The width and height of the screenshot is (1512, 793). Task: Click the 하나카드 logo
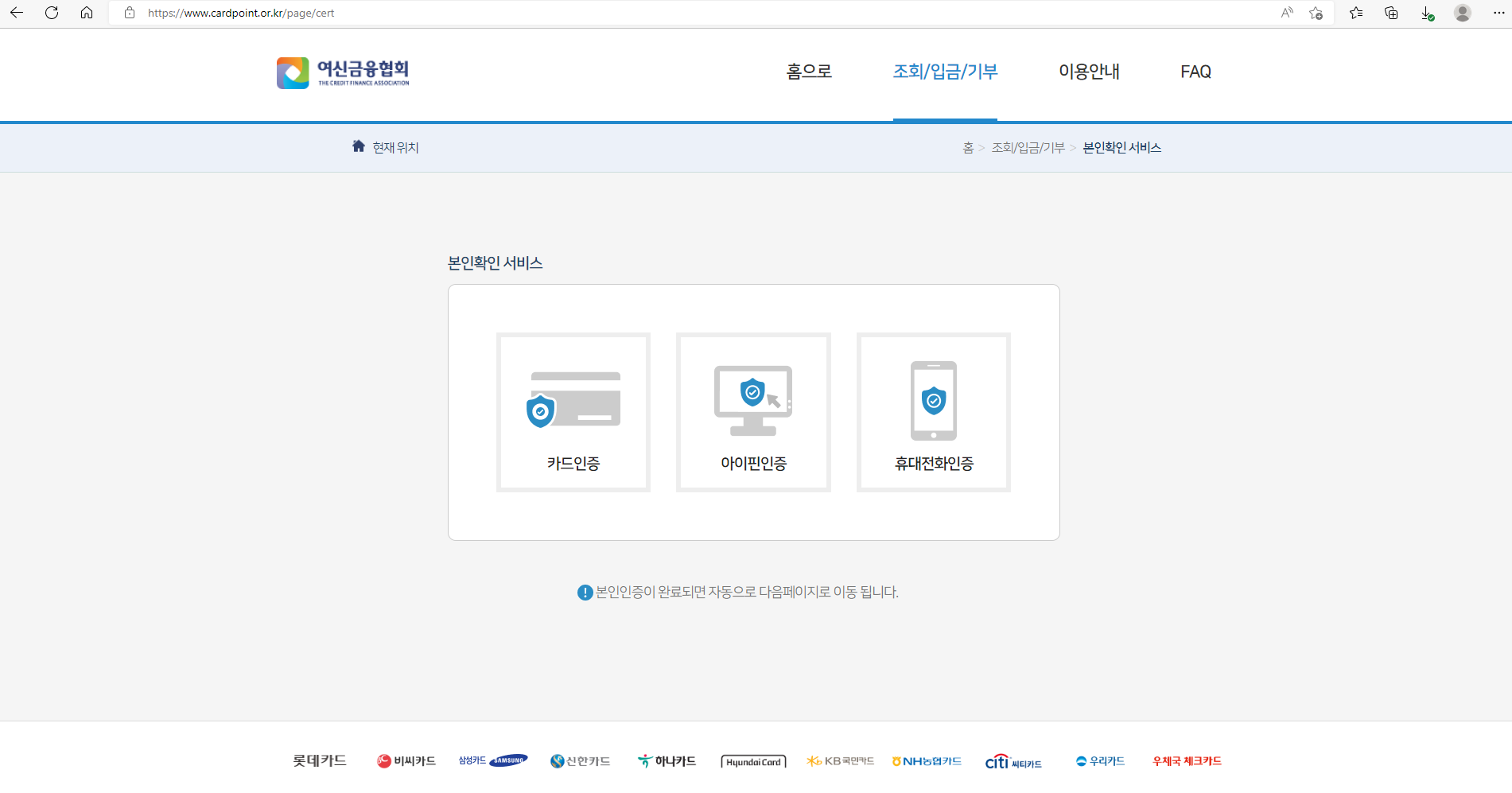[x=667, y=760]
